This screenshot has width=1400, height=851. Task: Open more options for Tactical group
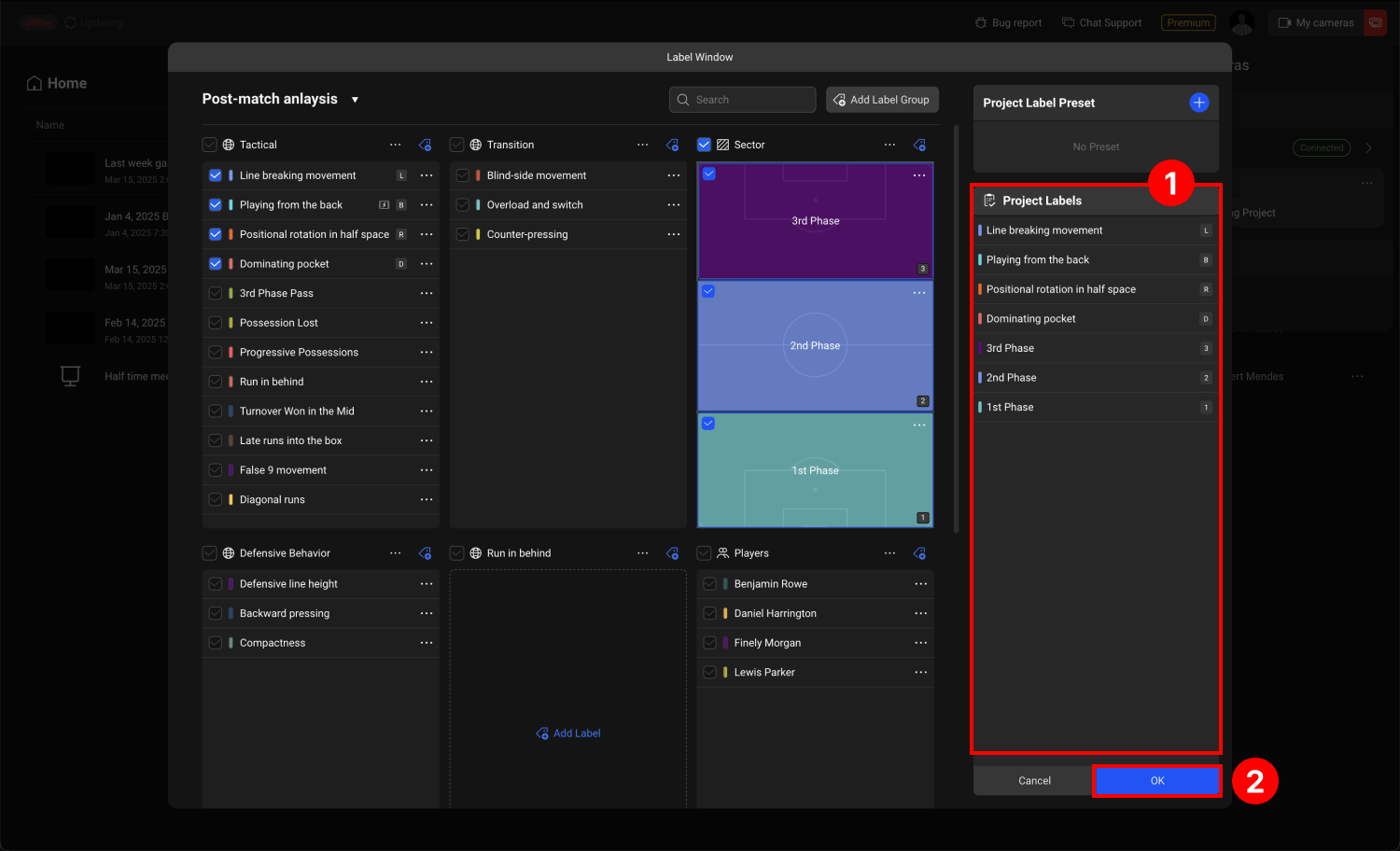396,145
